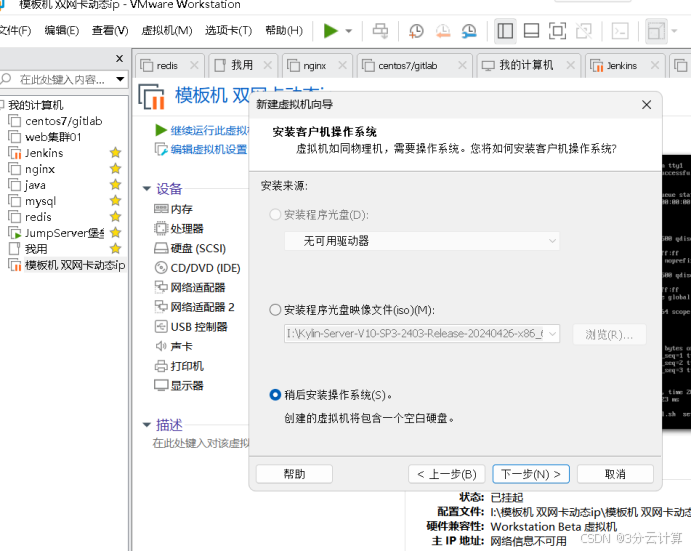The height and width of the screenshot is (552, 692).
Task: Open the 无可用驱动器 drive dropdown
Action: tap(420, 241)
